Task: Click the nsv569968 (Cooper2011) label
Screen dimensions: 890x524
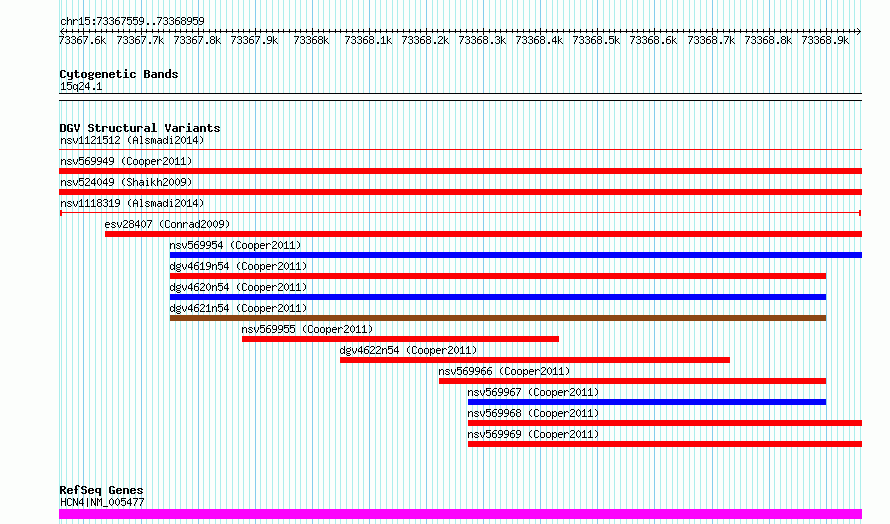Action: point(533,413)
